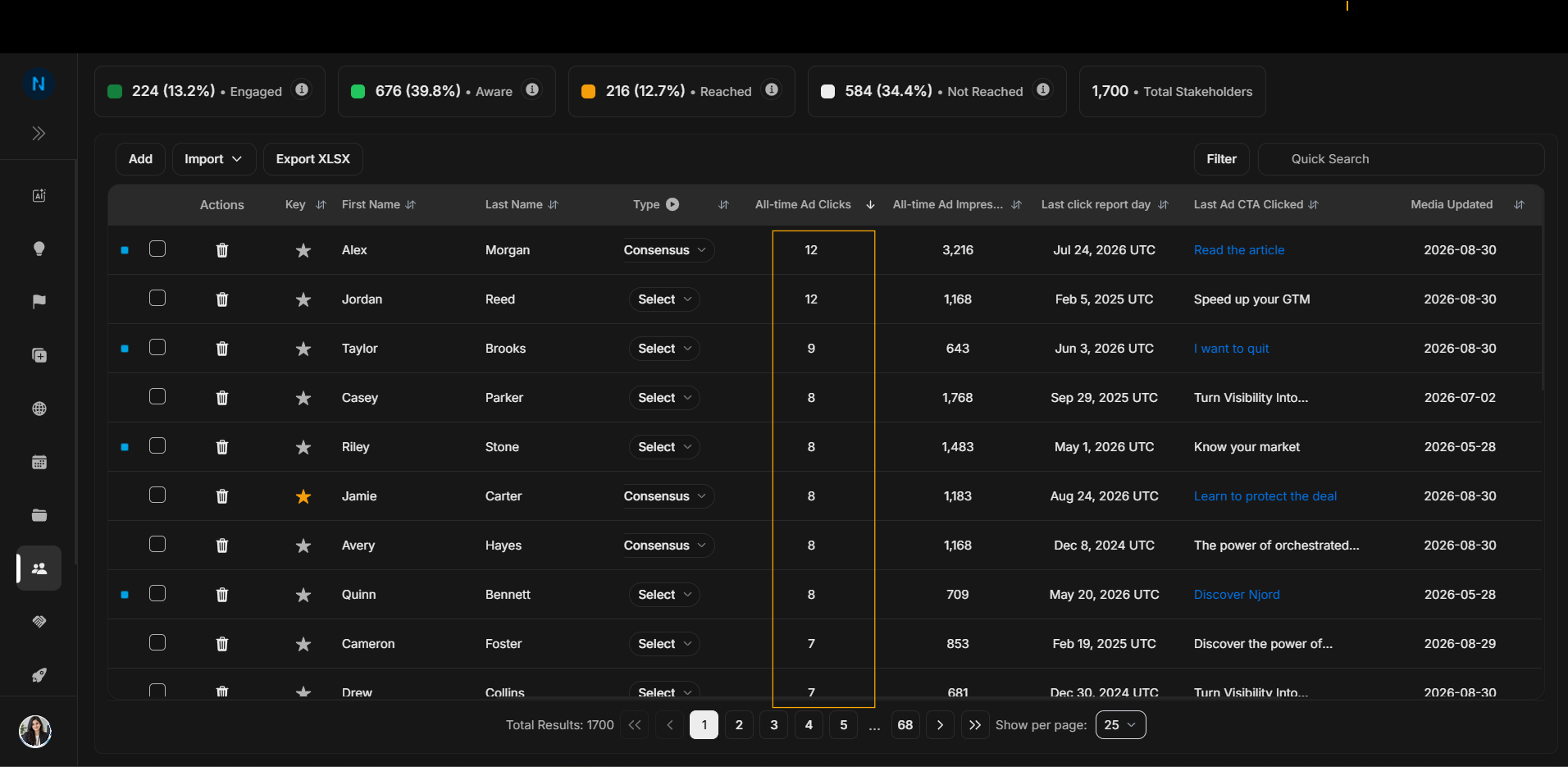Screen dimensions: 1568x767
Task: Open the folder sidebar icon
Action: click(x=39, y=515)
